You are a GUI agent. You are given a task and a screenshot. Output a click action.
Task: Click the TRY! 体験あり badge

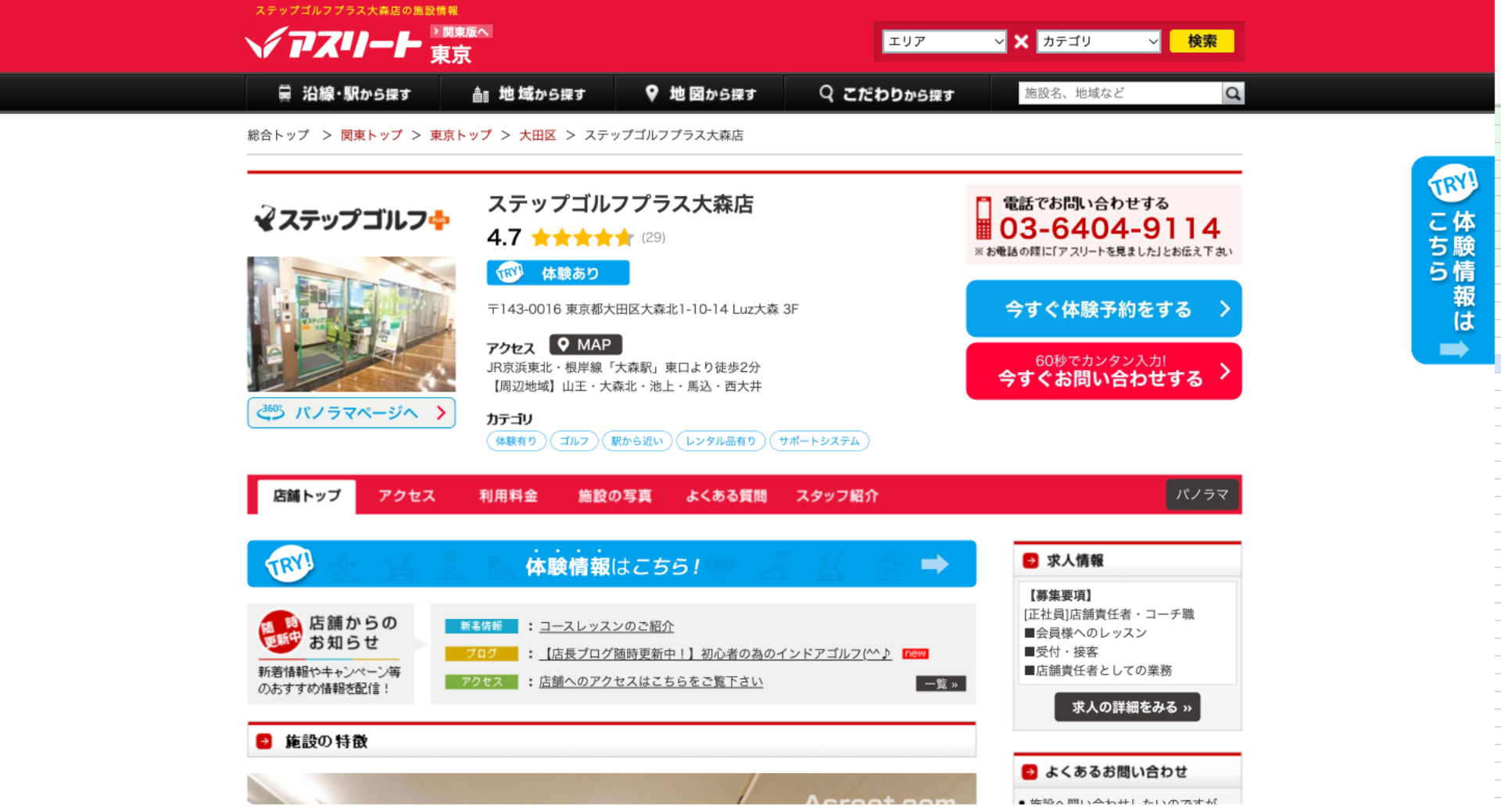click(x=557, y=273)
